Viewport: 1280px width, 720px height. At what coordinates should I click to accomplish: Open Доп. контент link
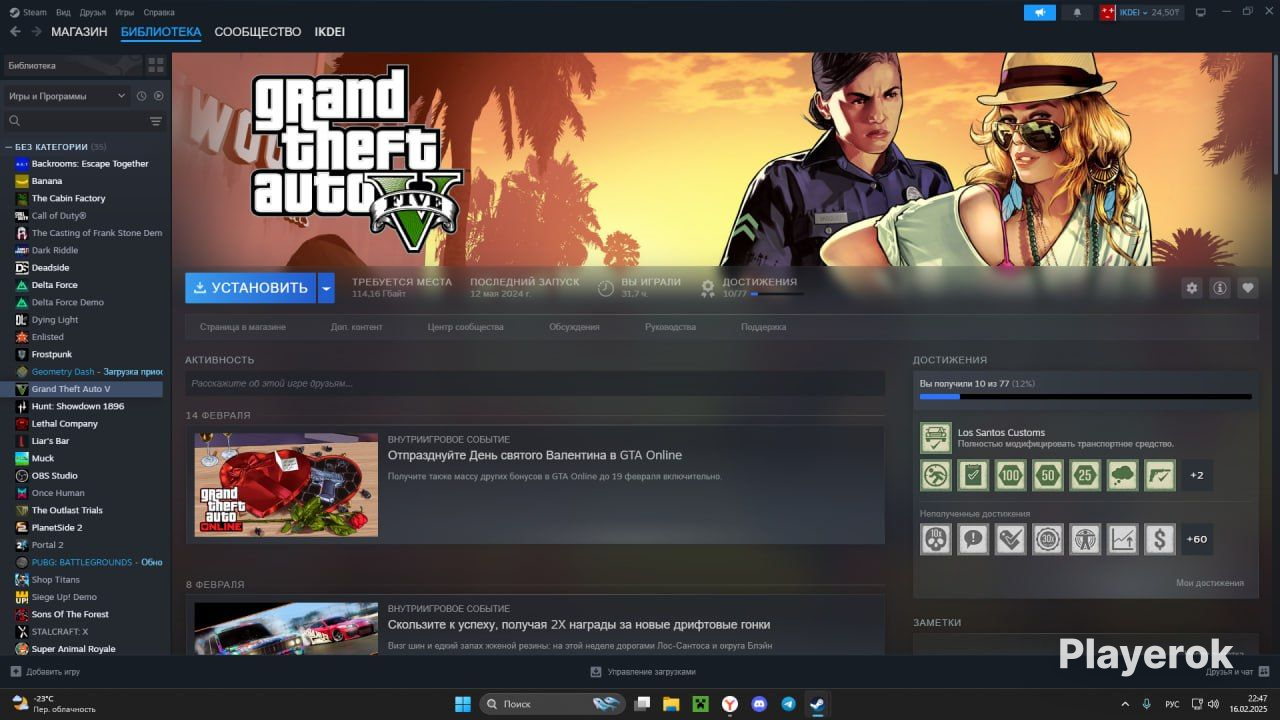click(x=357, y=327)
